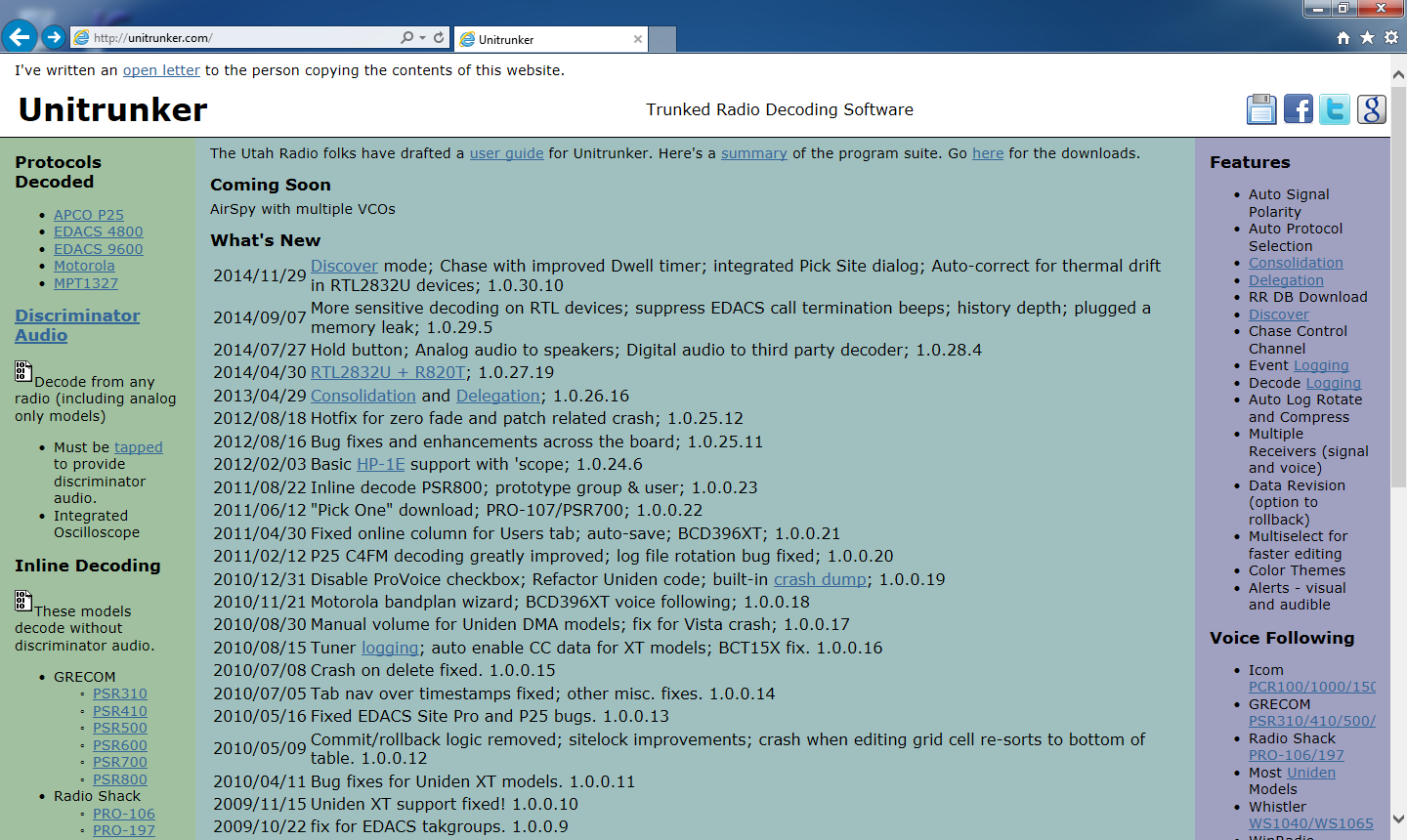
Task: Close the Unitrunker tab
Action: tap(638, 39)
